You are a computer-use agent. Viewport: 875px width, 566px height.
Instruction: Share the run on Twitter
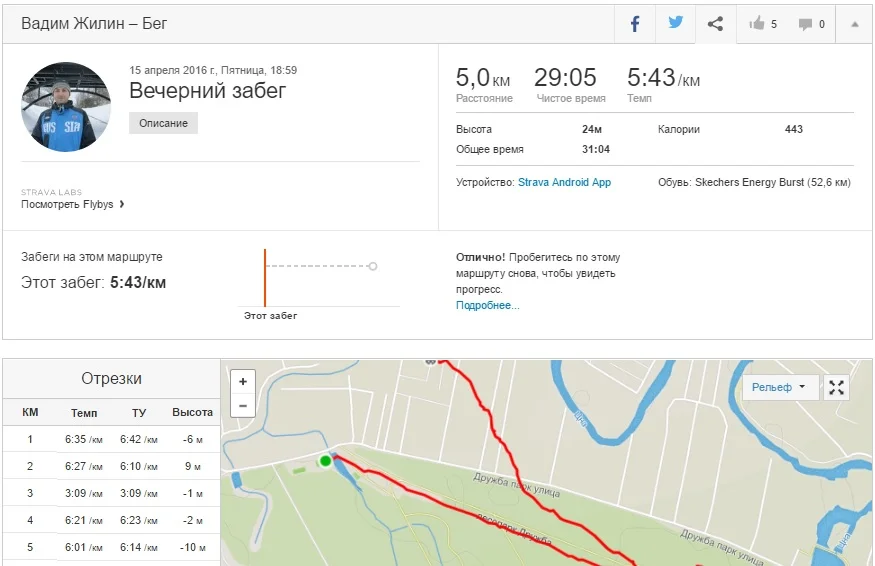coord(676,24)
